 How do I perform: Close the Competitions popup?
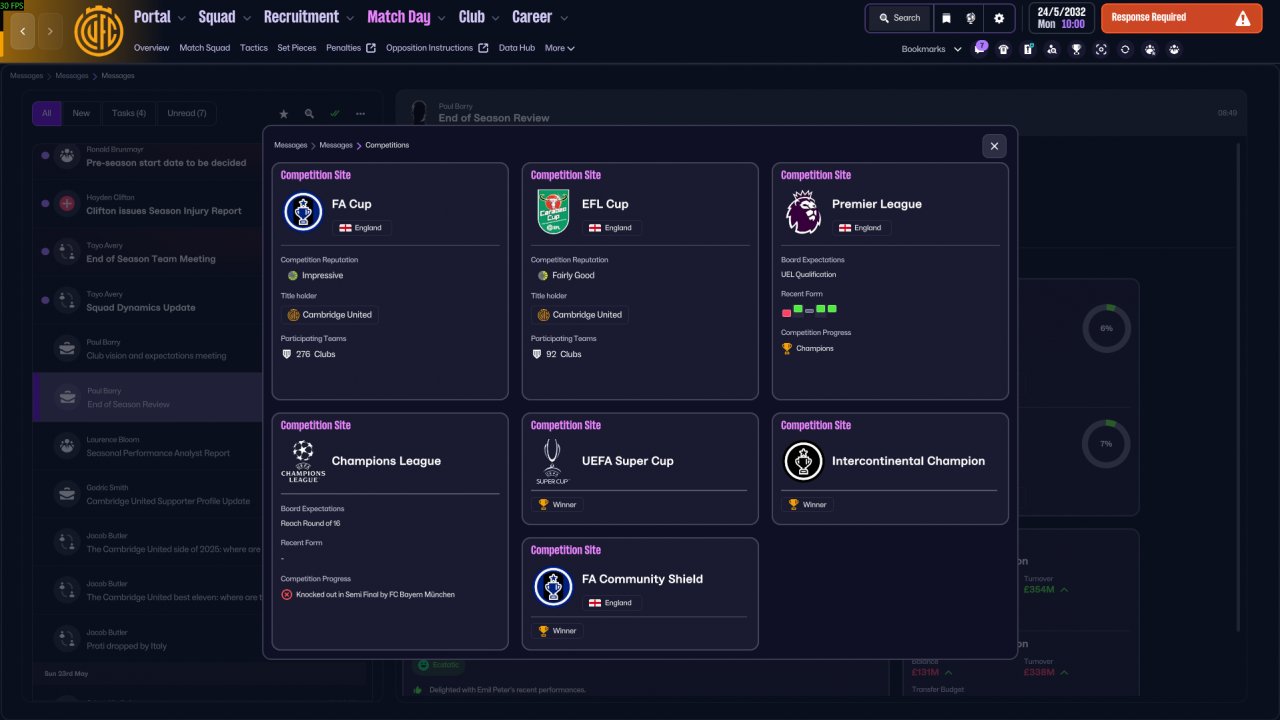[994, 146]
